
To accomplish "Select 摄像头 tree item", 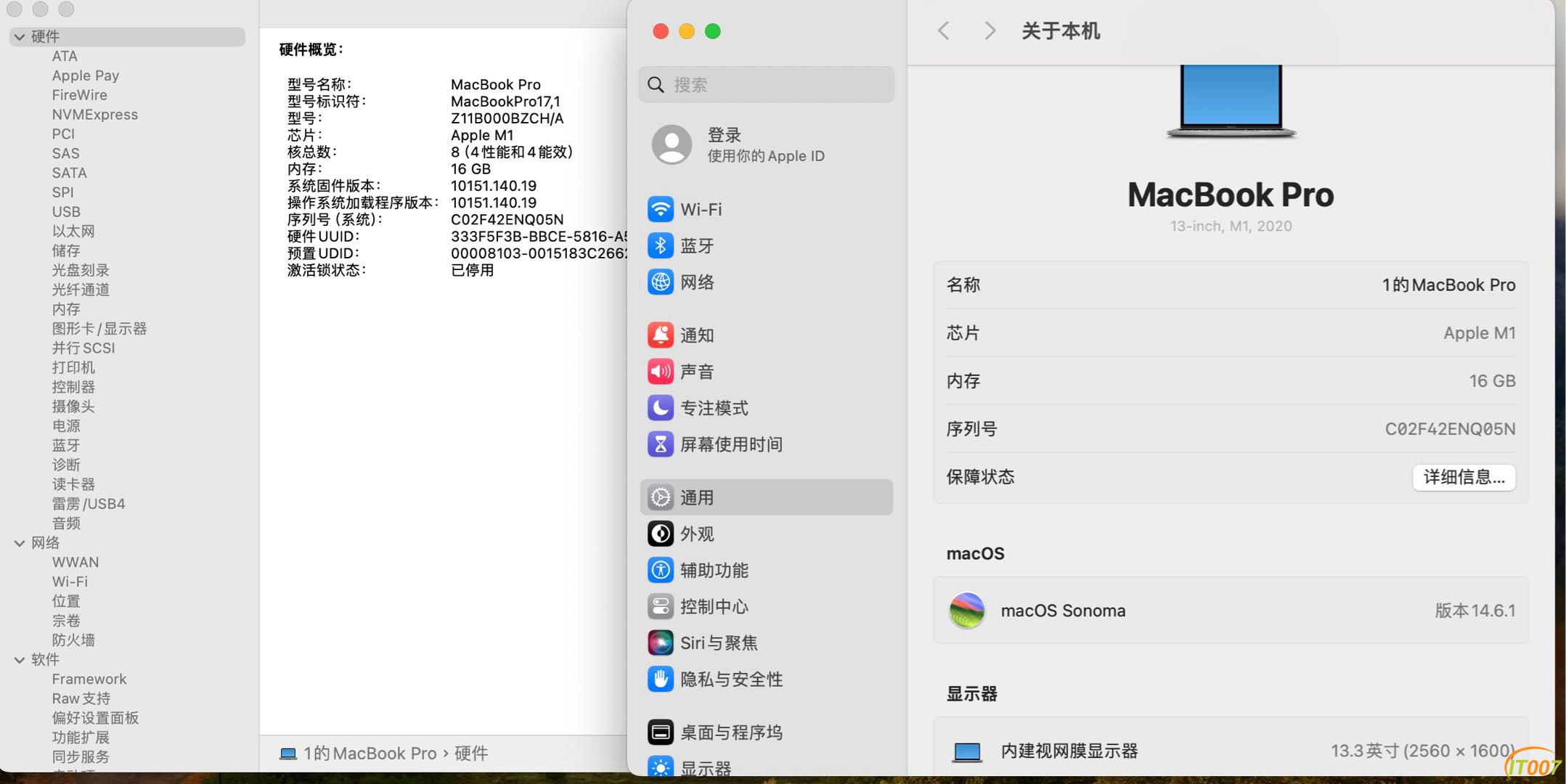I will (x=73, y=407).
